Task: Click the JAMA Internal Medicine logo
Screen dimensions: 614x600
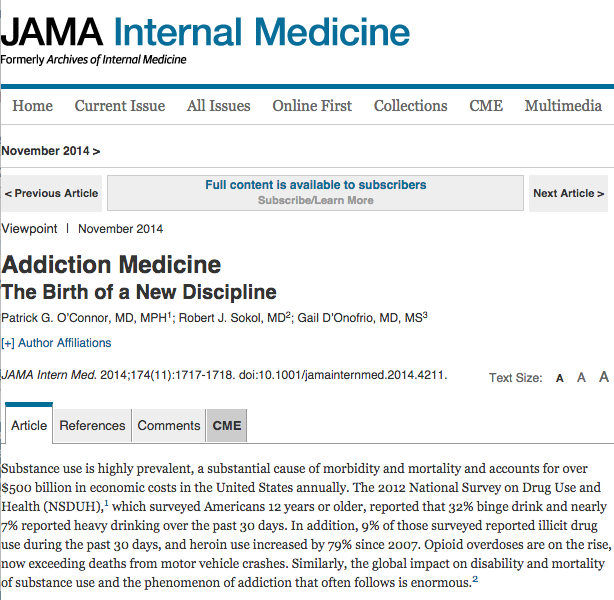Action: [205, 34]
